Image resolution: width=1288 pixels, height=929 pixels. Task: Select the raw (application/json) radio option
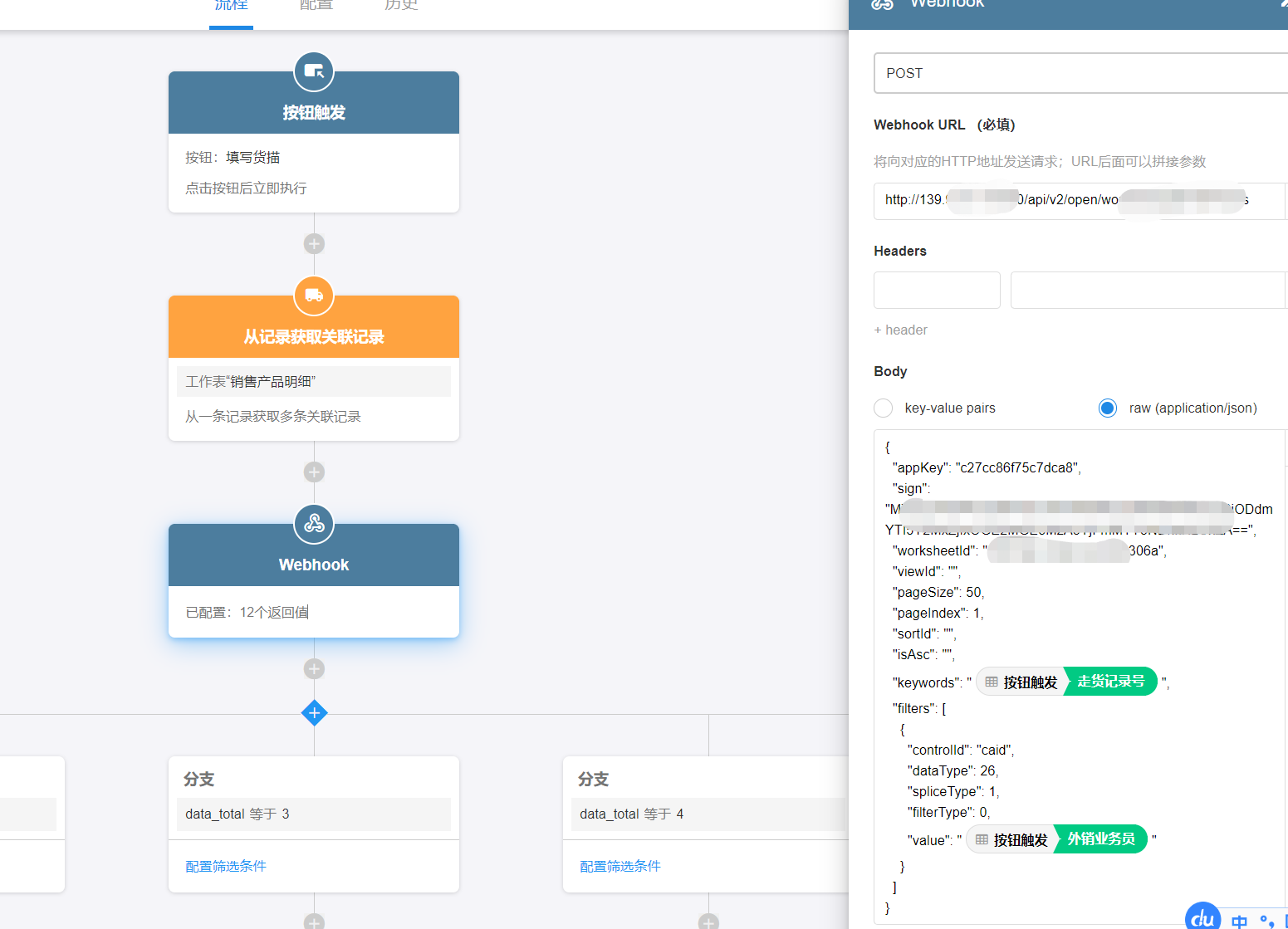[1108, 408]
